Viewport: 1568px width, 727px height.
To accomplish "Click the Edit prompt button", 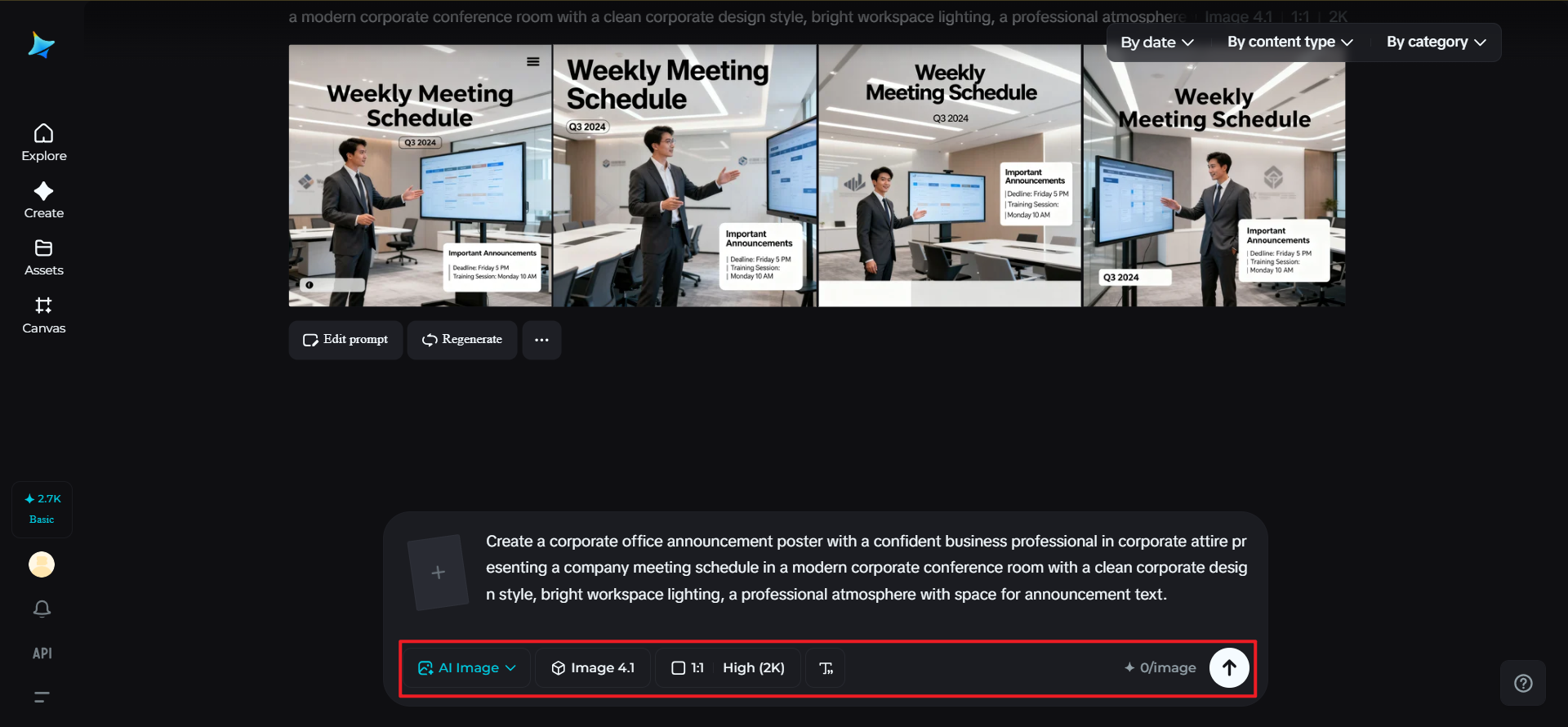I will coord(345,340).
